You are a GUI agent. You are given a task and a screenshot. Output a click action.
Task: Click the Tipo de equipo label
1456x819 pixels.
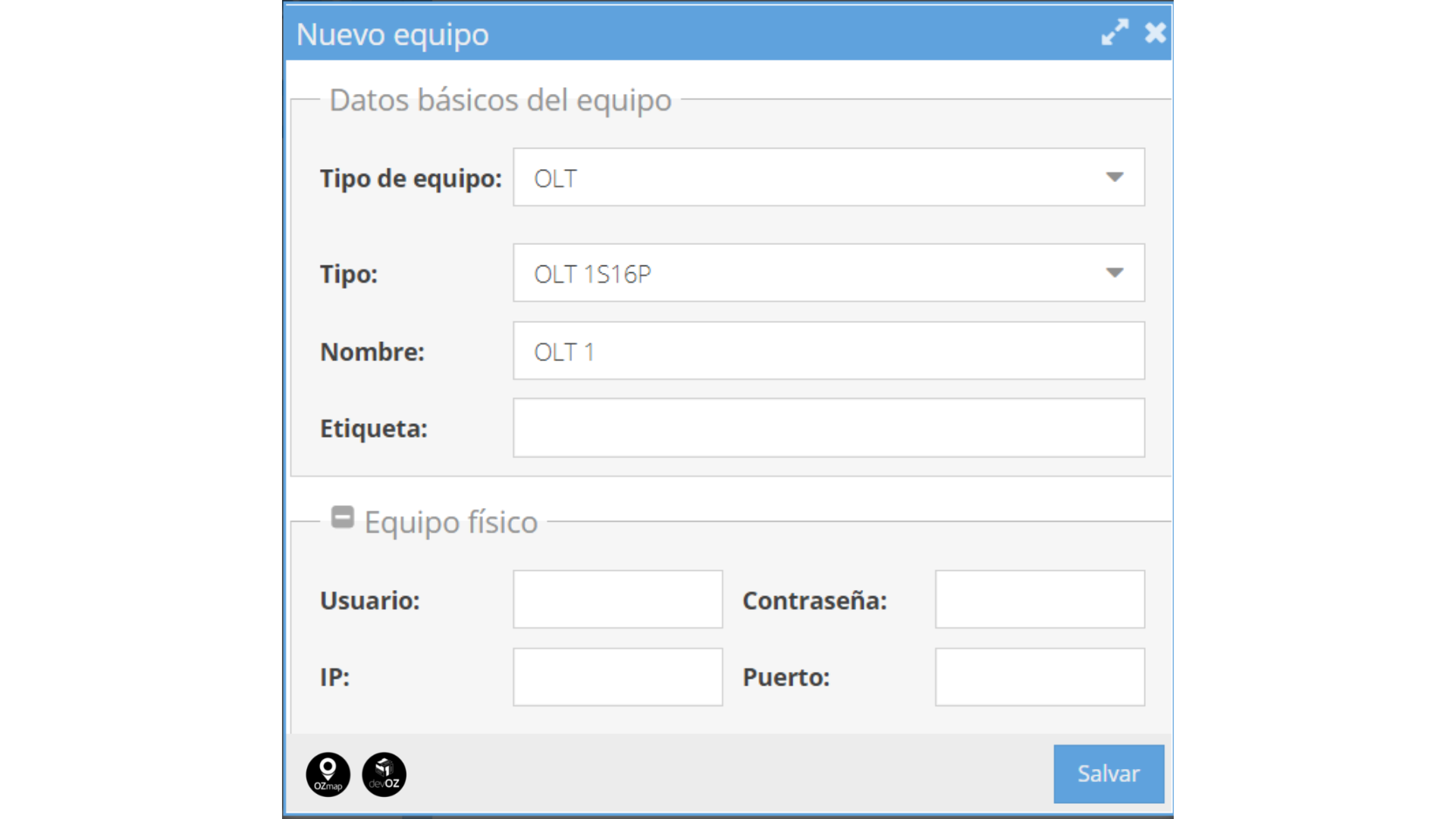[x=410, y=178]
